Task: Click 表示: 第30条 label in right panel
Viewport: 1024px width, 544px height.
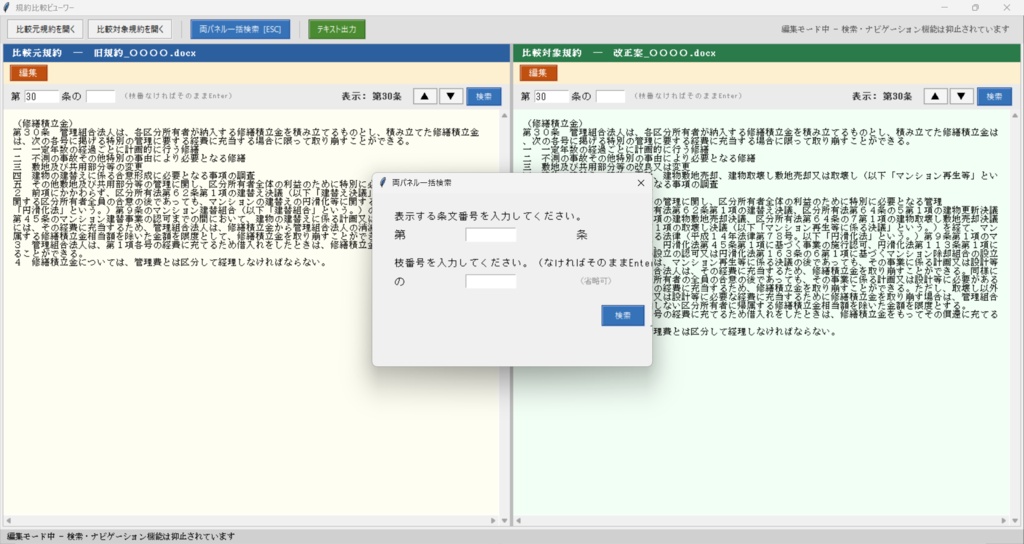Action: tap(882, 97)
